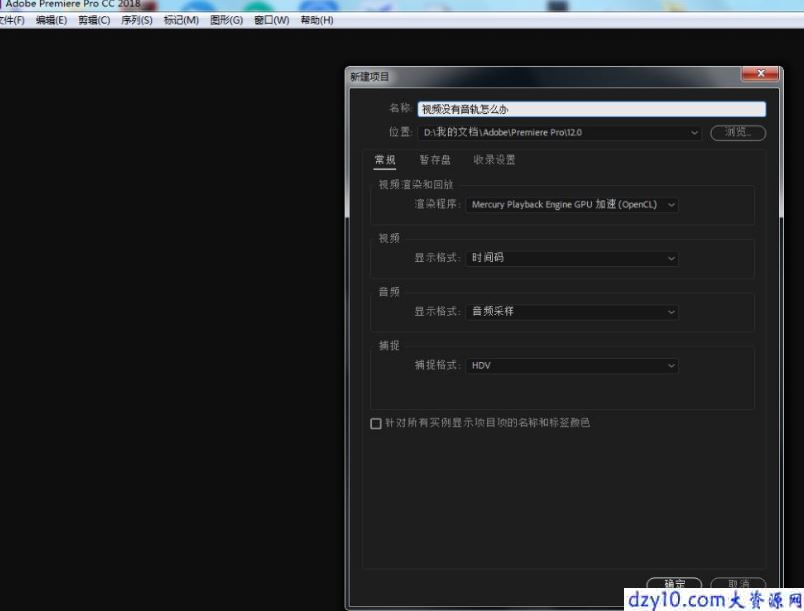Switch to the 常规 tab

(385, 160)
